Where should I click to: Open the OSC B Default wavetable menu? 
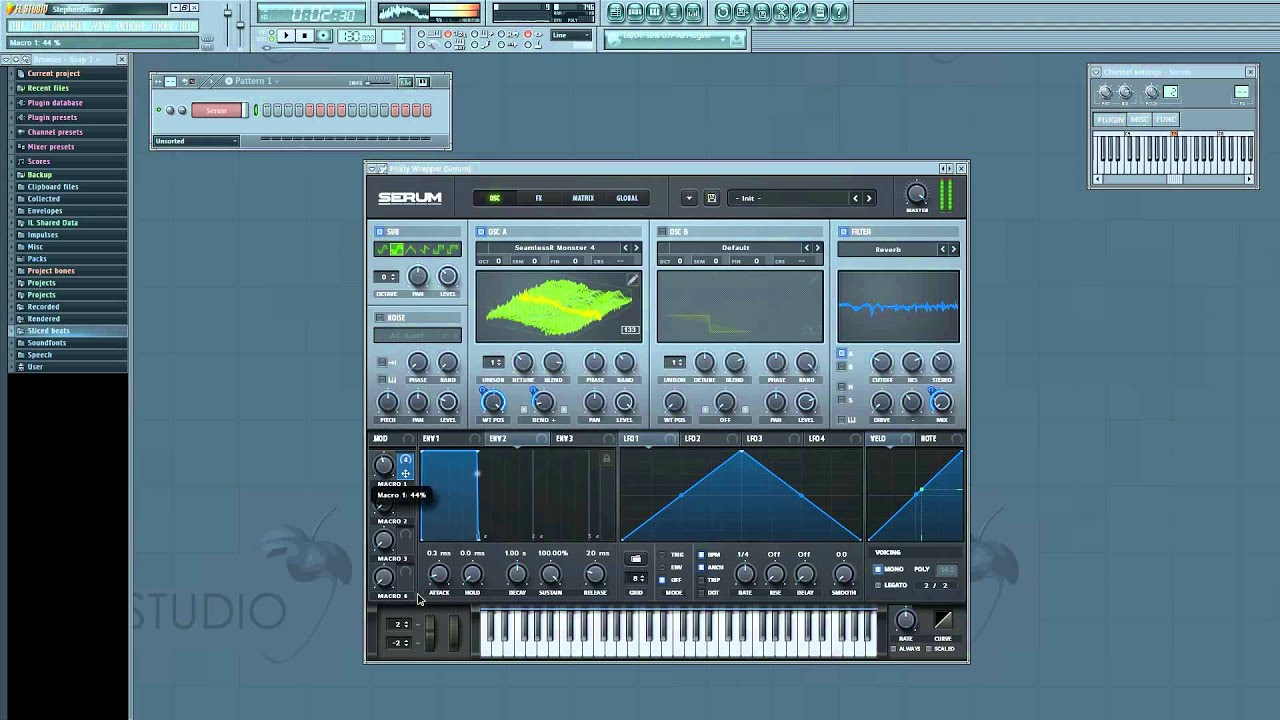point(735,248)
